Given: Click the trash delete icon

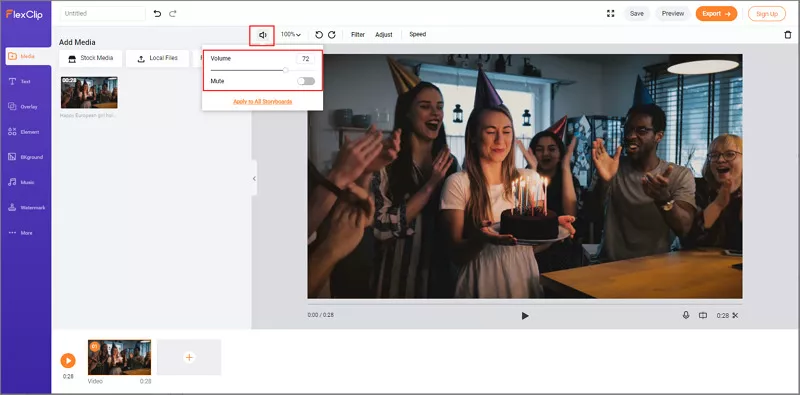Looking at the screenshot, I should 788,35.
